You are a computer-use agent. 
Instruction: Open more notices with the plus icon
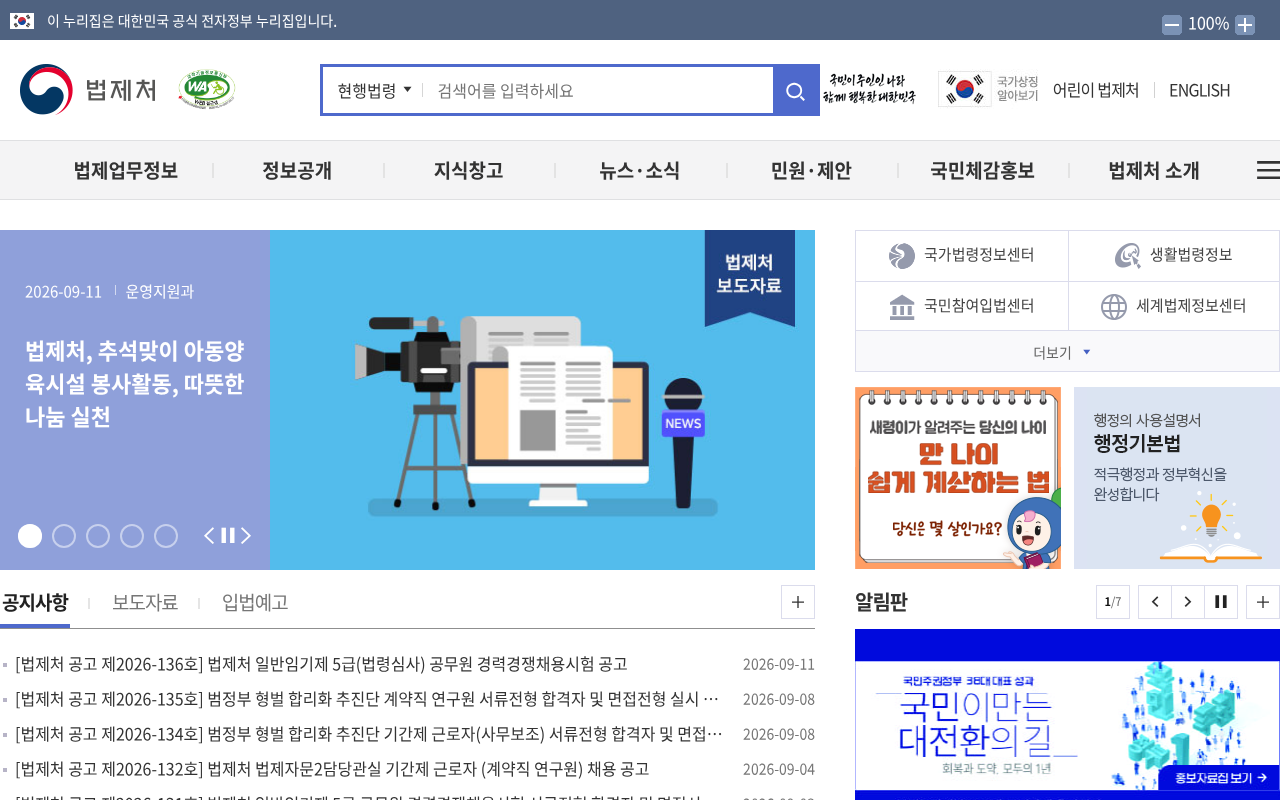pos(798,602)
